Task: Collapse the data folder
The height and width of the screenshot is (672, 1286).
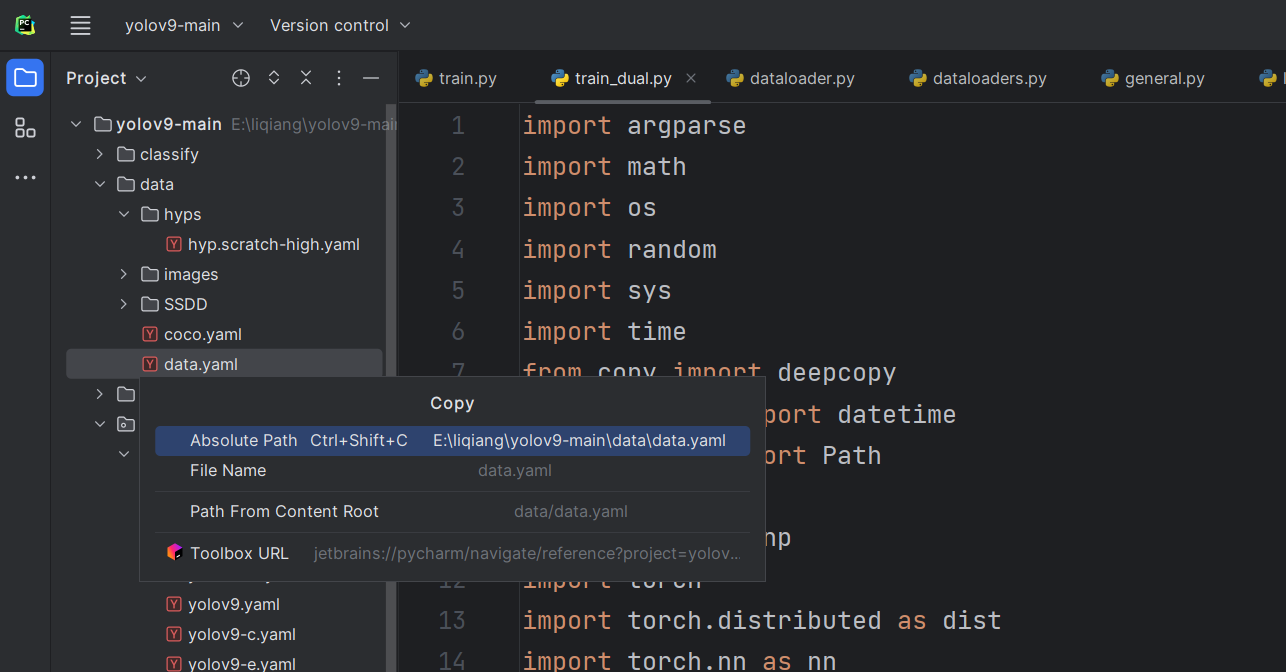Action: (x=99, y=184)
